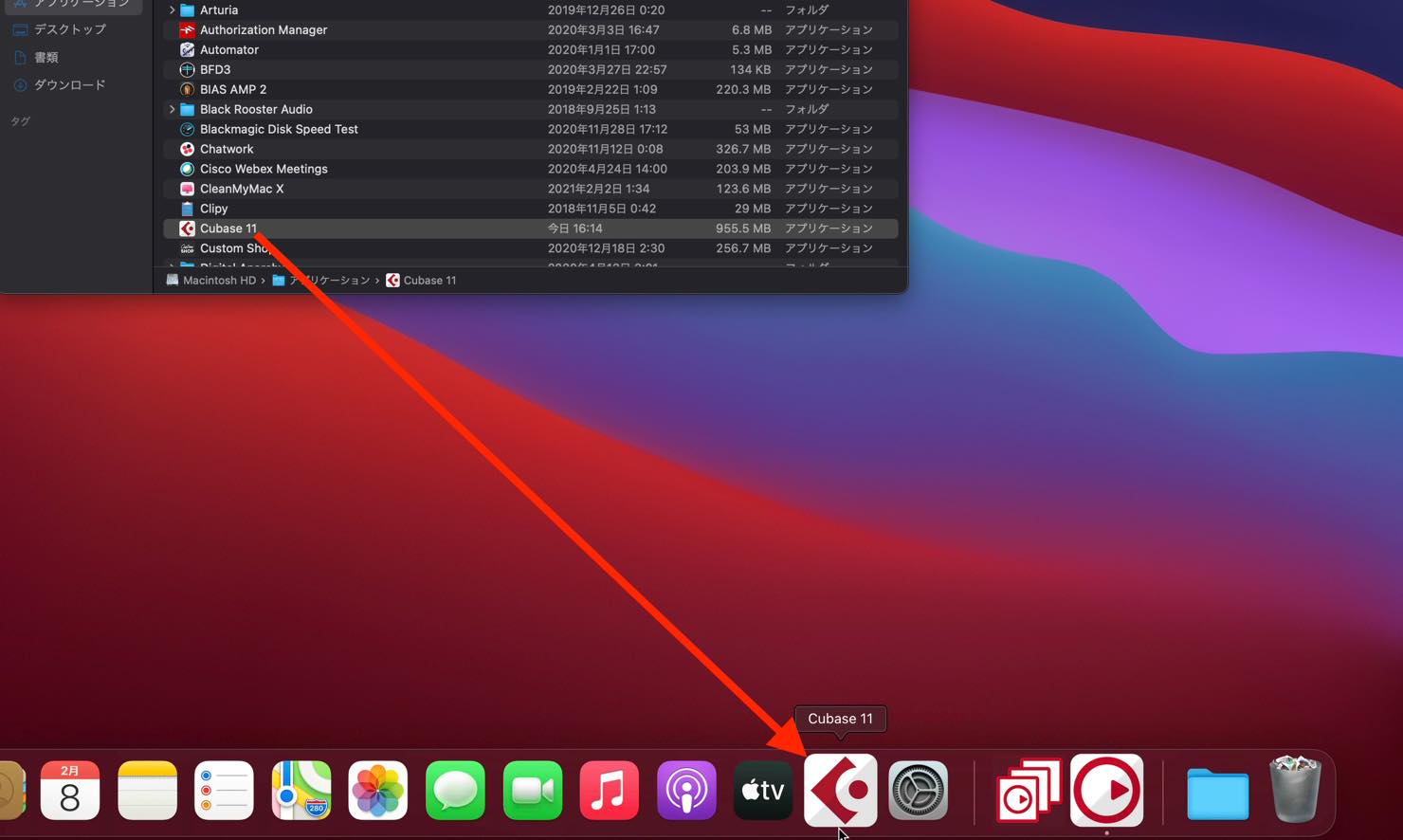Open Podcasts in the Dock
This screenshot has width=1403, height=840.
[686, 791]
